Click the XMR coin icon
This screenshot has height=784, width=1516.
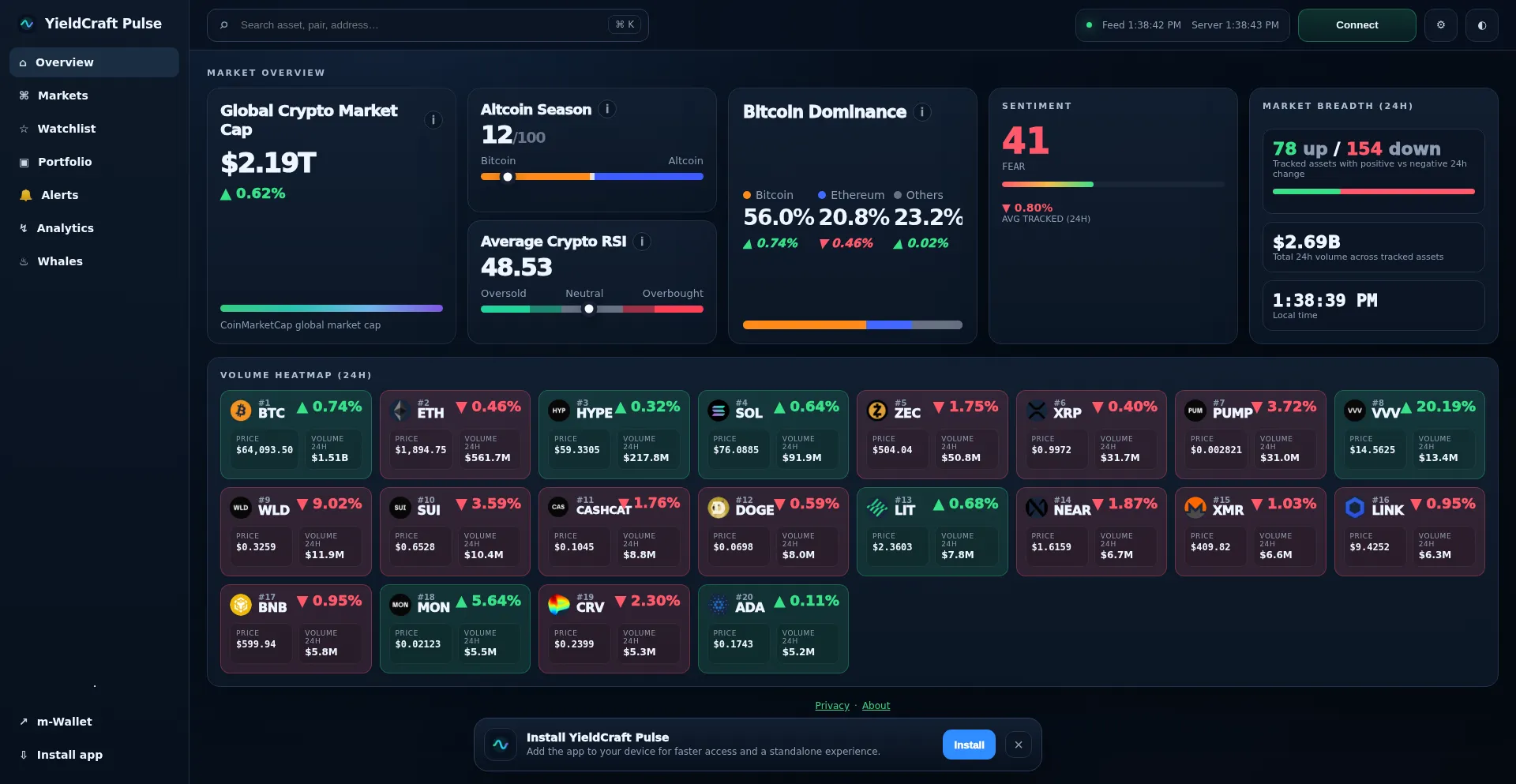(1195, 507)
